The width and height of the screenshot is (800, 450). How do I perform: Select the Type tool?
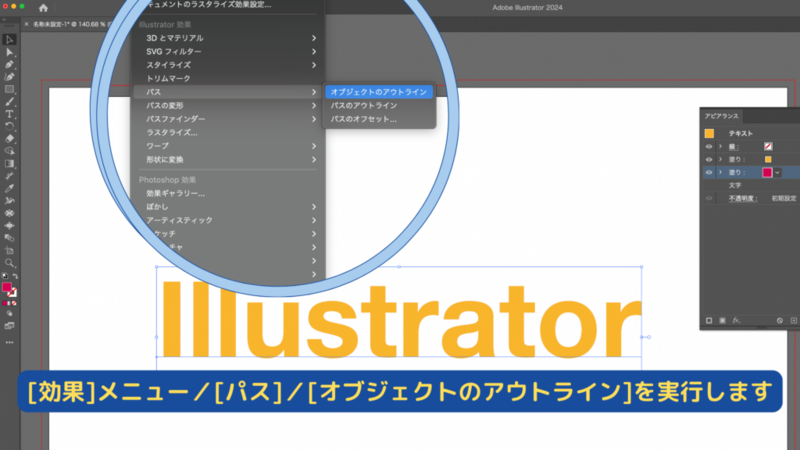(x=9, y=114)
